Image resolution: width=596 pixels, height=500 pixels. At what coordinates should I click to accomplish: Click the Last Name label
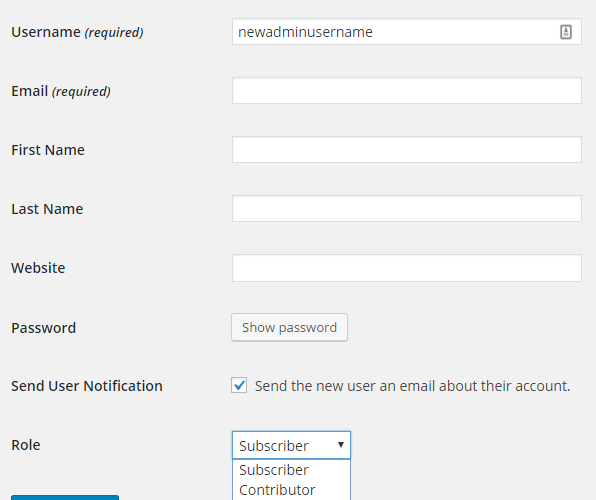[47, 209]
